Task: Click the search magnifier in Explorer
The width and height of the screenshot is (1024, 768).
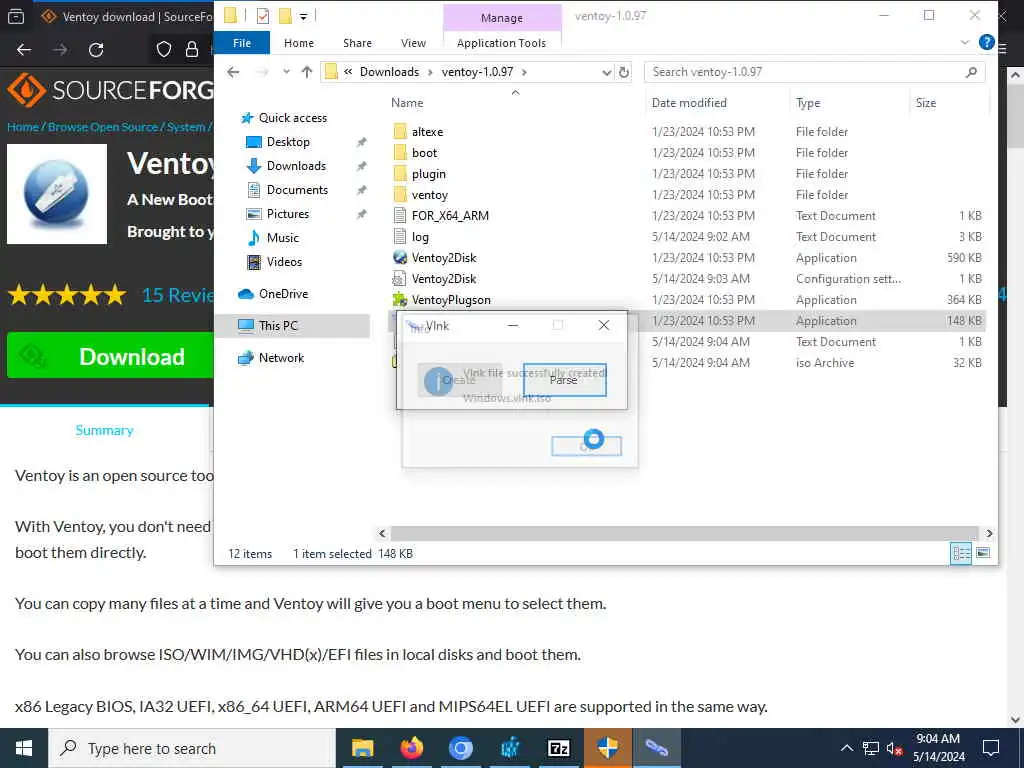Action: (x=971, y=72)
